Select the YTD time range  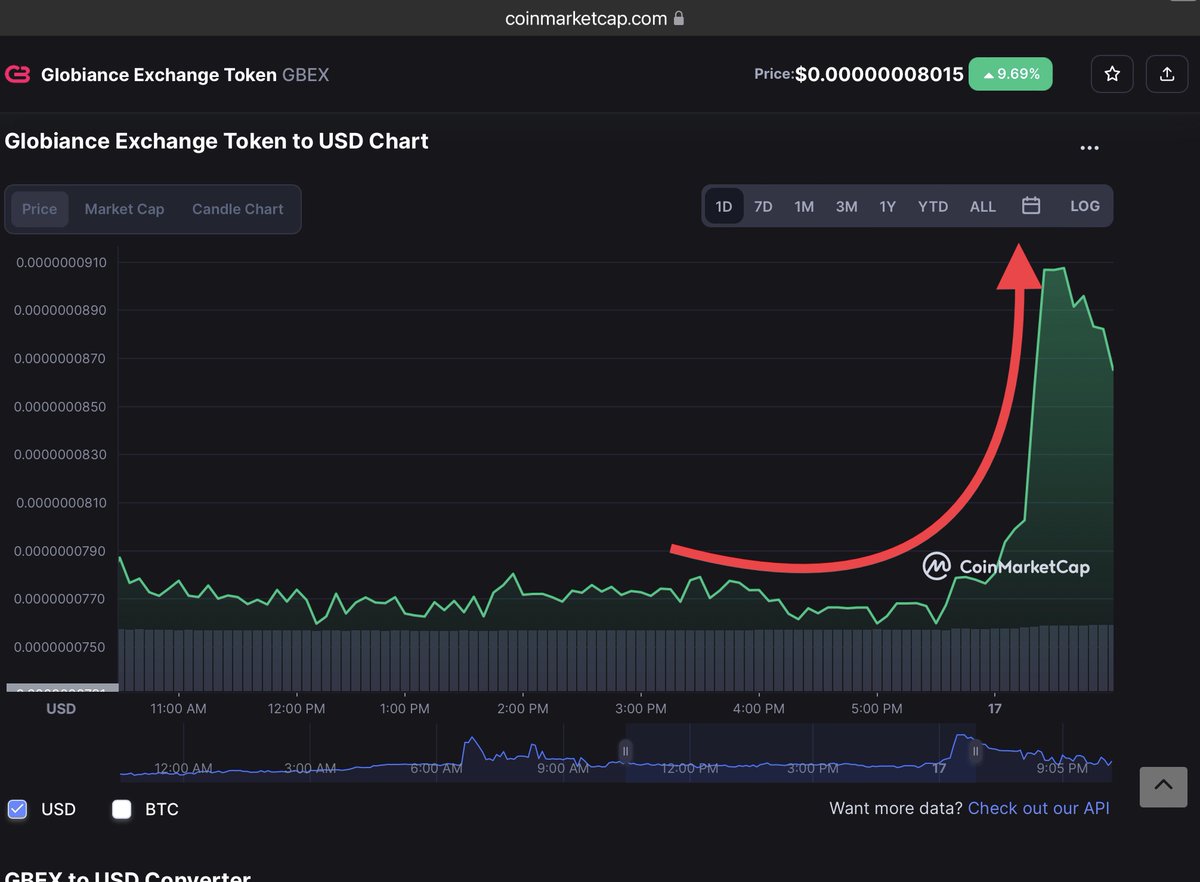coord(932,206)
